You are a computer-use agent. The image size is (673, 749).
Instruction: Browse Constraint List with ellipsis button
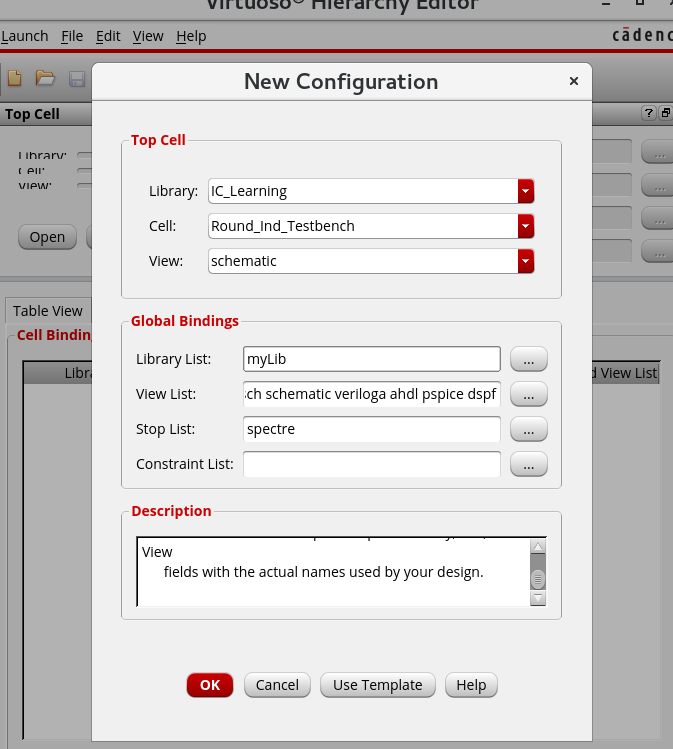[x=528, y=464]
